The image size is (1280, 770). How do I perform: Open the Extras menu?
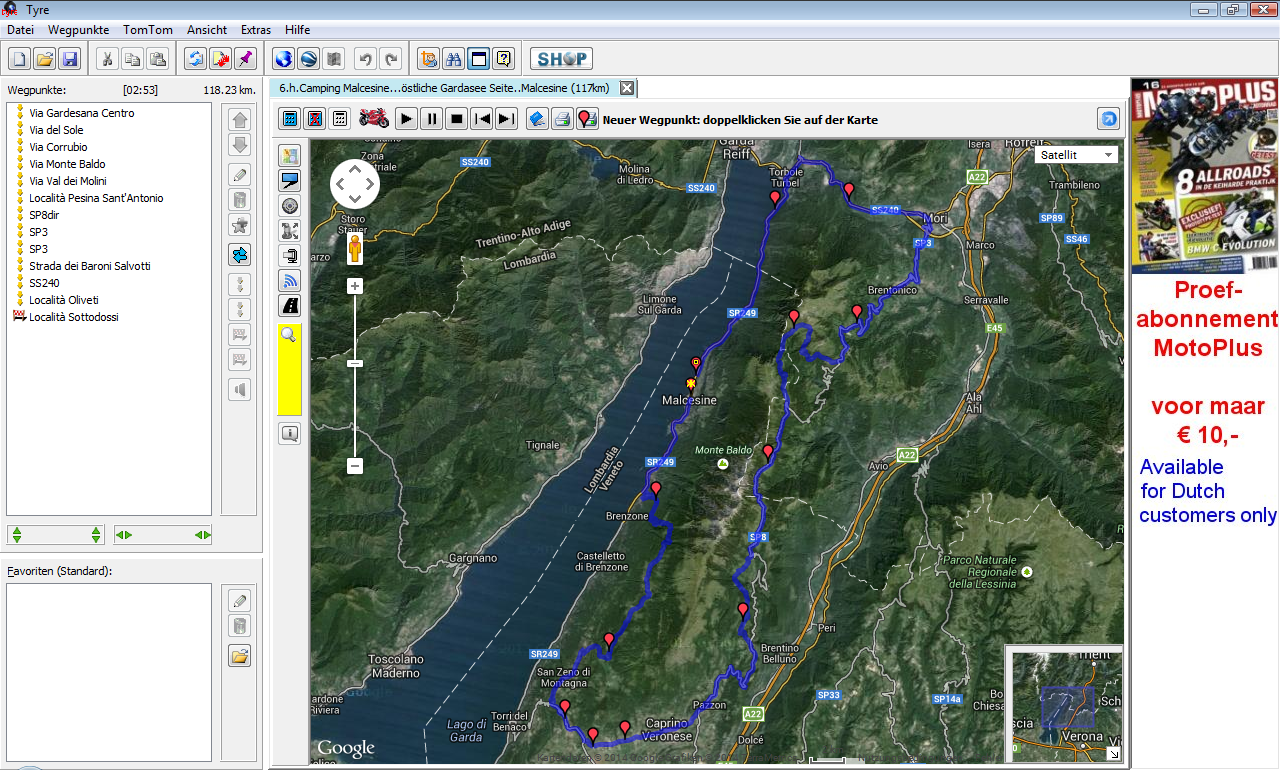point(256,30)
